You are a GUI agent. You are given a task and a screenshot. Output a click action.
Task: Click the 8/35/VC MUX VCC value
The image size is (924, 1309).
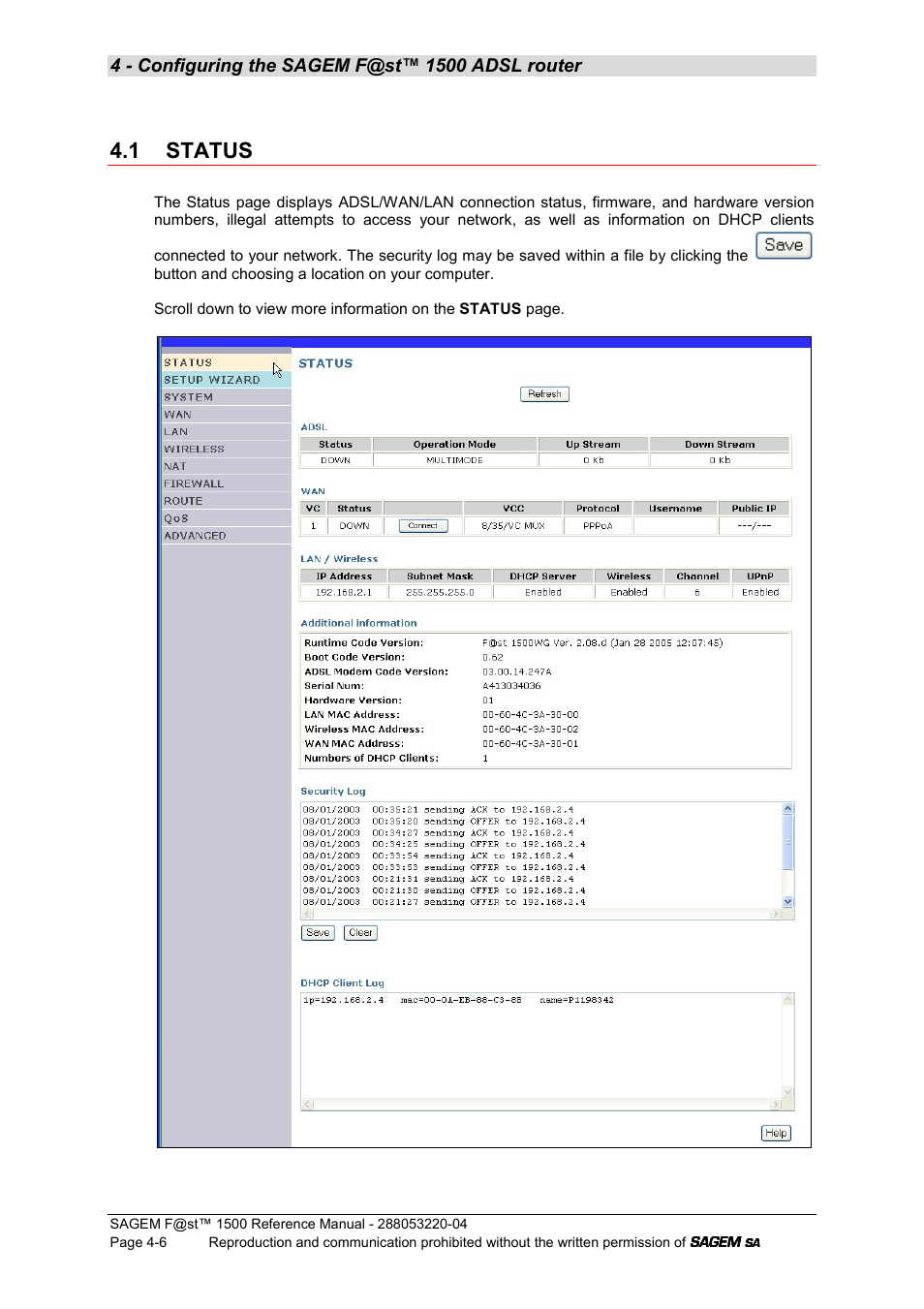(513, 526)
